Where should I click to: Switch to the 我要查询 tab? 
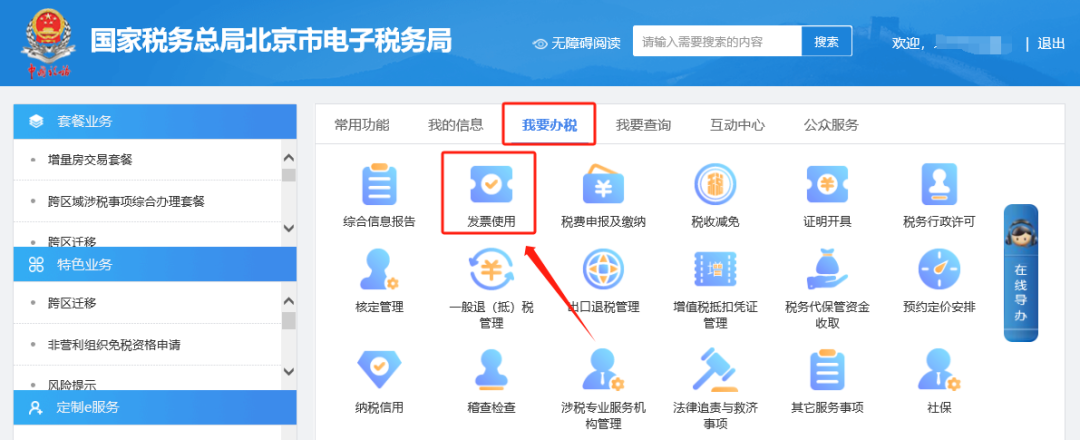tap(643, 125)
